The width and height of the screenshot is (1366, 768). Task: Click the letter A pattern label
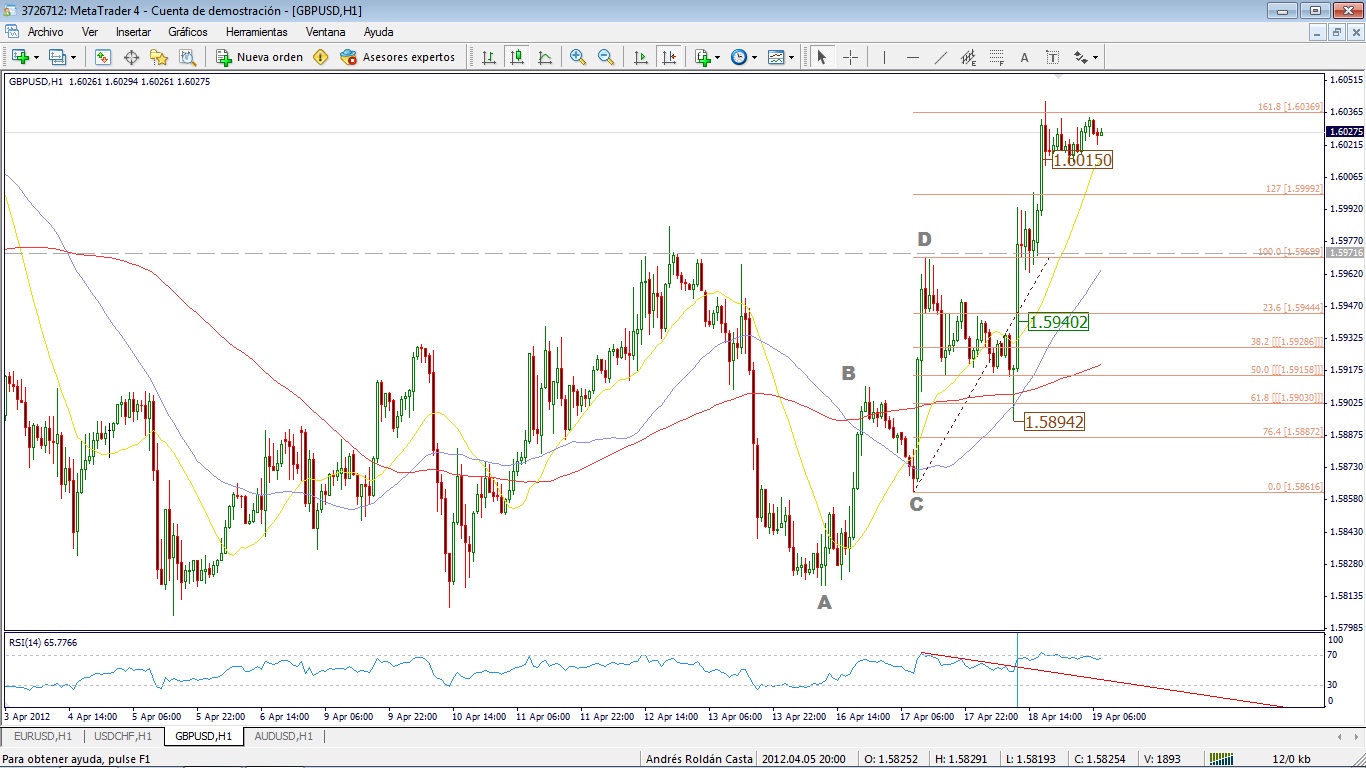(824, 602)
